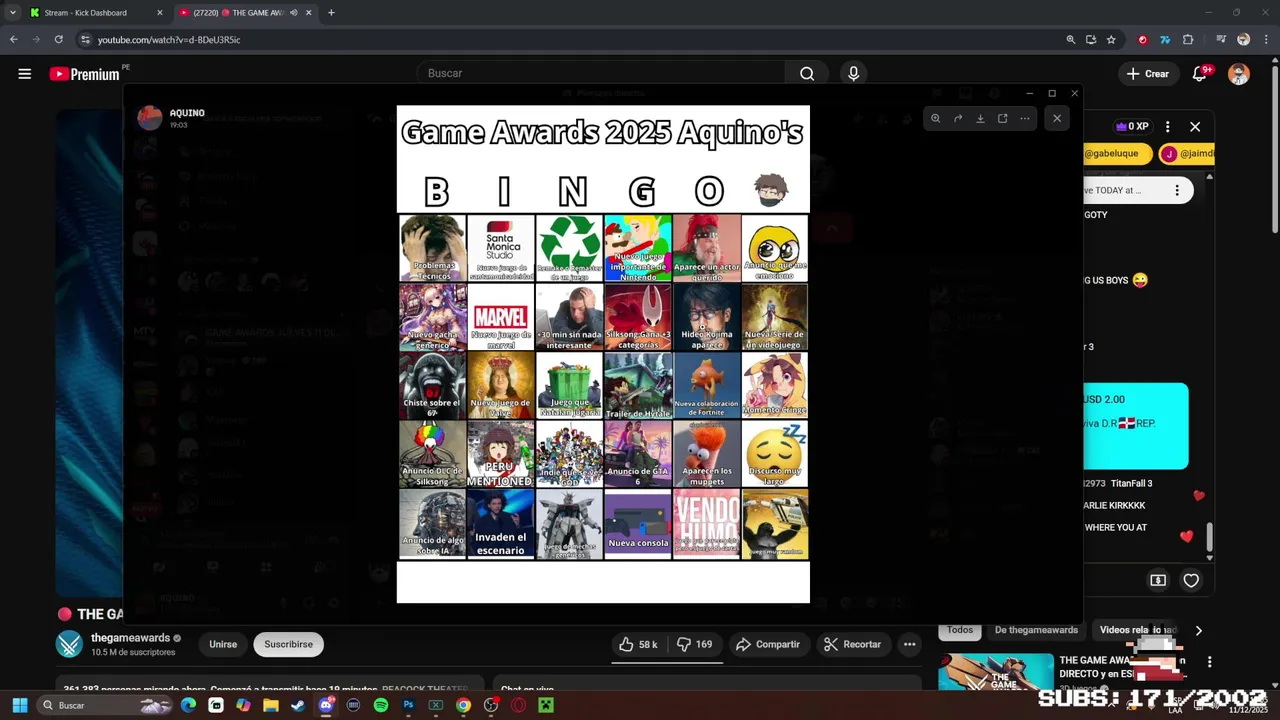The width and height of the screenshot is (1280, 720).
Task: Open Steam from taskbar
Action: 298,705
